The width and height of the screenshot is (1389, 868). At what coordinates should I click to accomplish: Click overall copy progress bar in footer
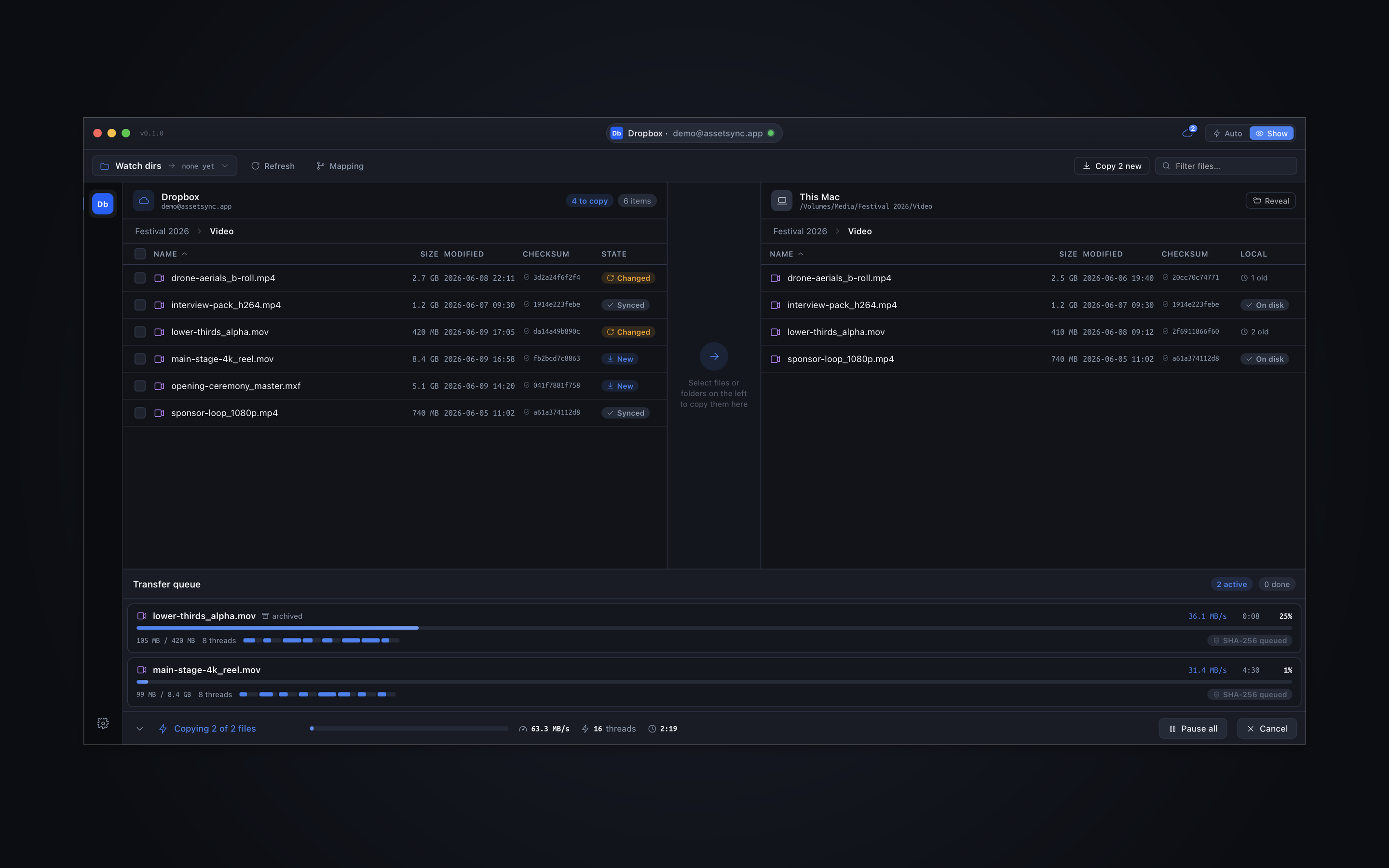coord(409,729)
